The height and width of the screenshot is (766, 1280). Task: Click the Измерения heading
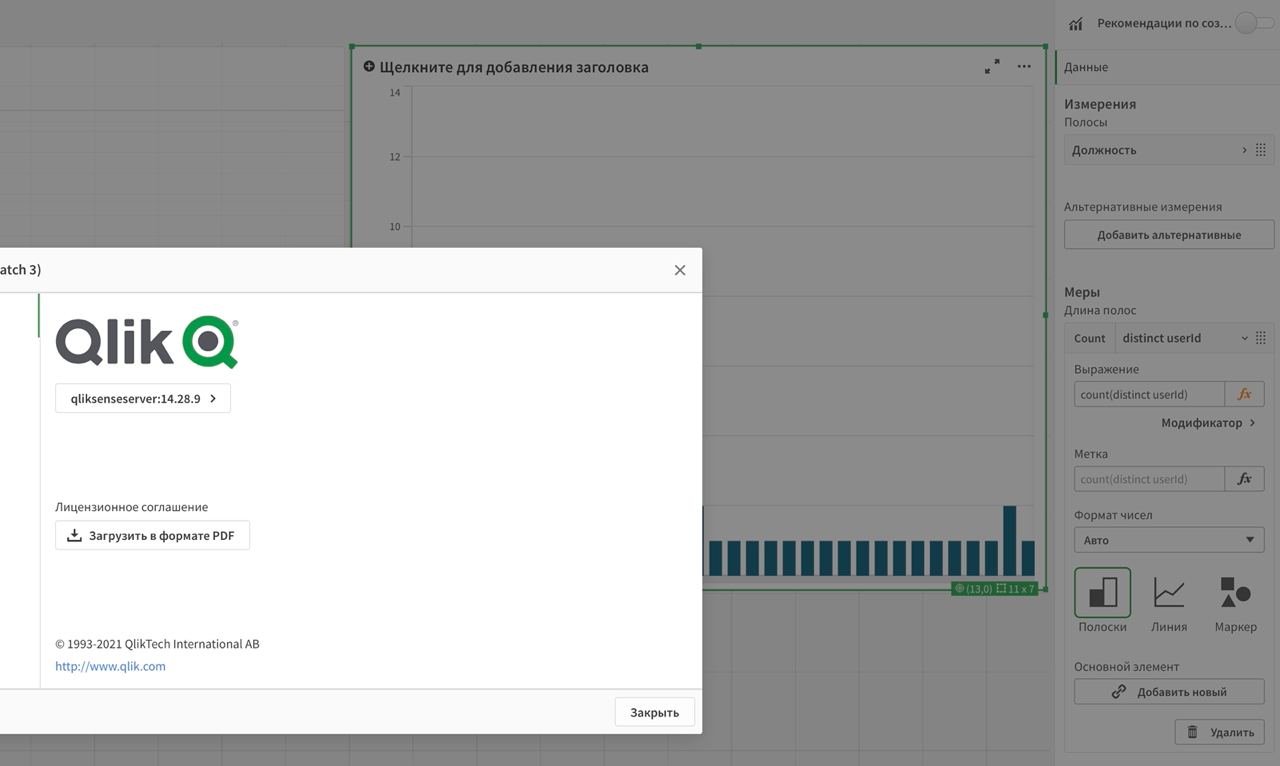1100,104
